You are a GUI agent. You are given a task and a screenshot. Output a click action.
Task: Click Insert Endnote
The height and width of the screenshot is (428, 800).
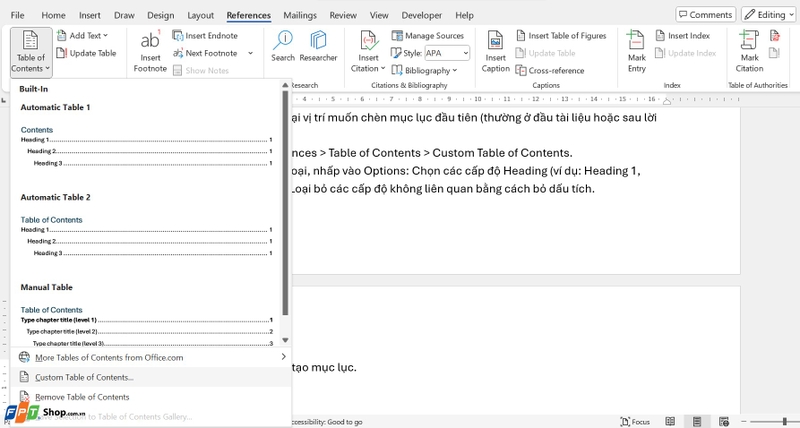tap(205, 36)
